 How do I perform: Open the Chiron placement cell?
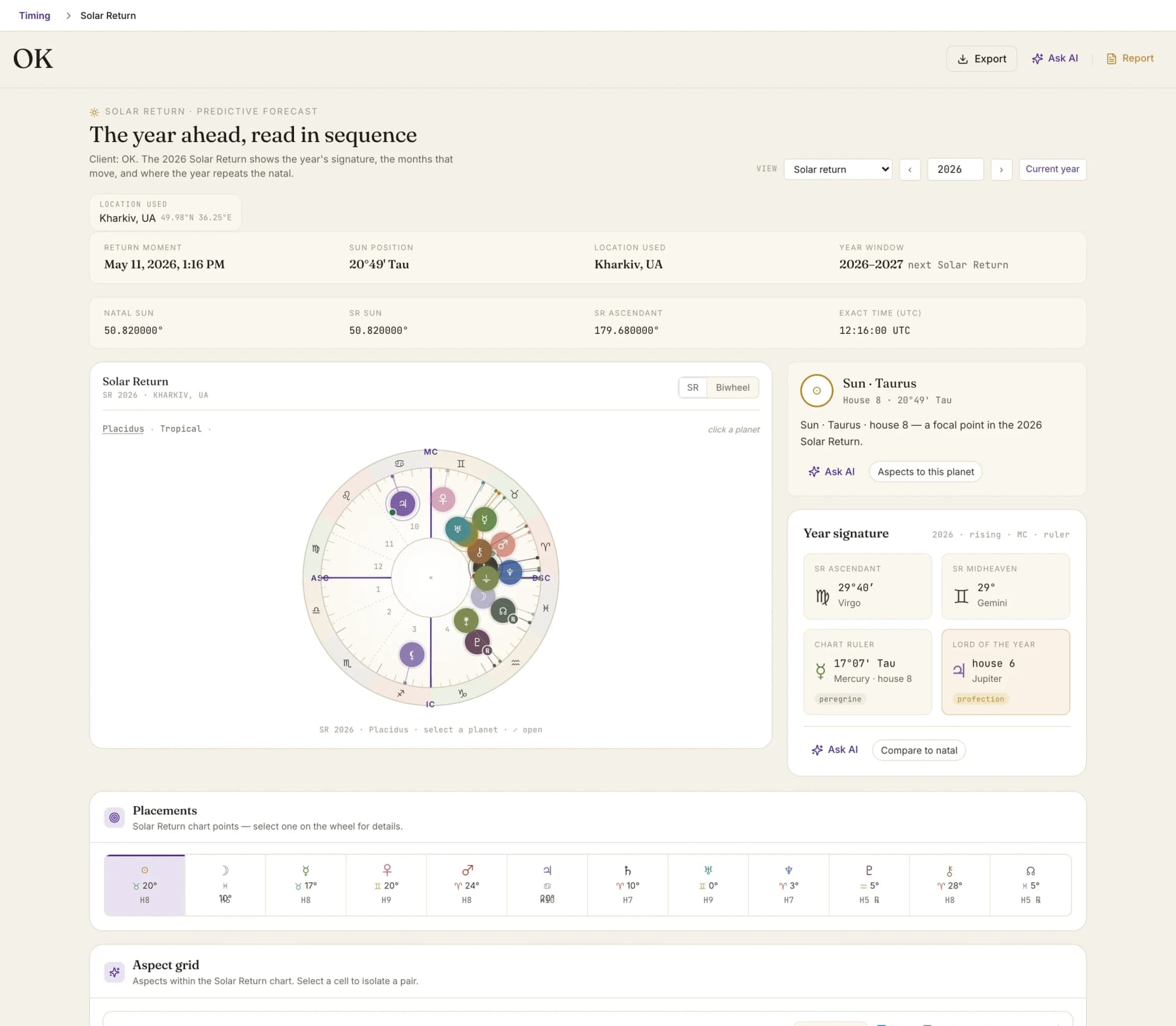point(949,885)
